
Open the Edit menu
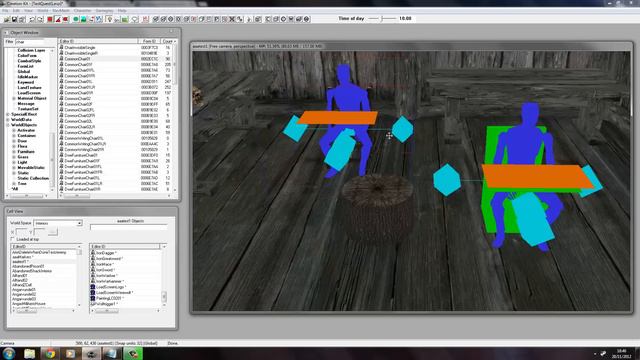[16, 11]
